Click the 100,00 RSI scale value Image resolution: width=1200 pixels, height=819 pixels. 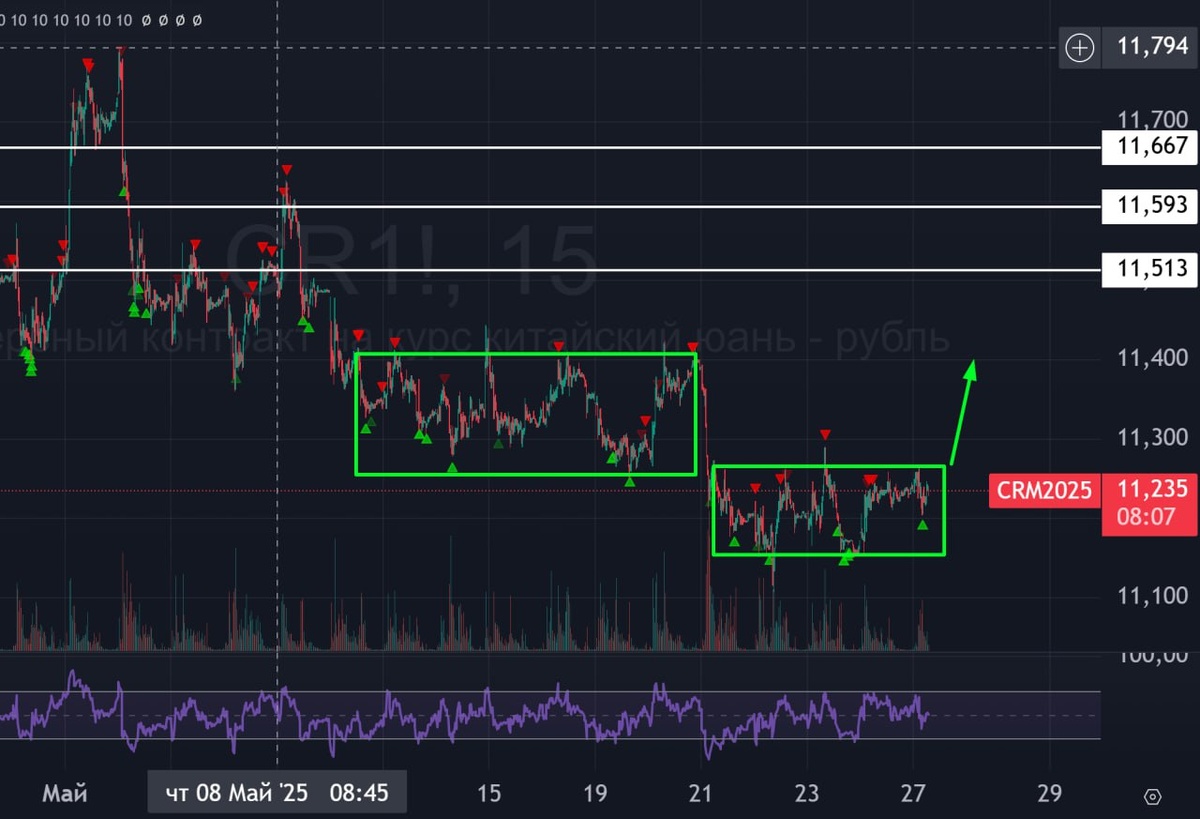pos(1153,656)
